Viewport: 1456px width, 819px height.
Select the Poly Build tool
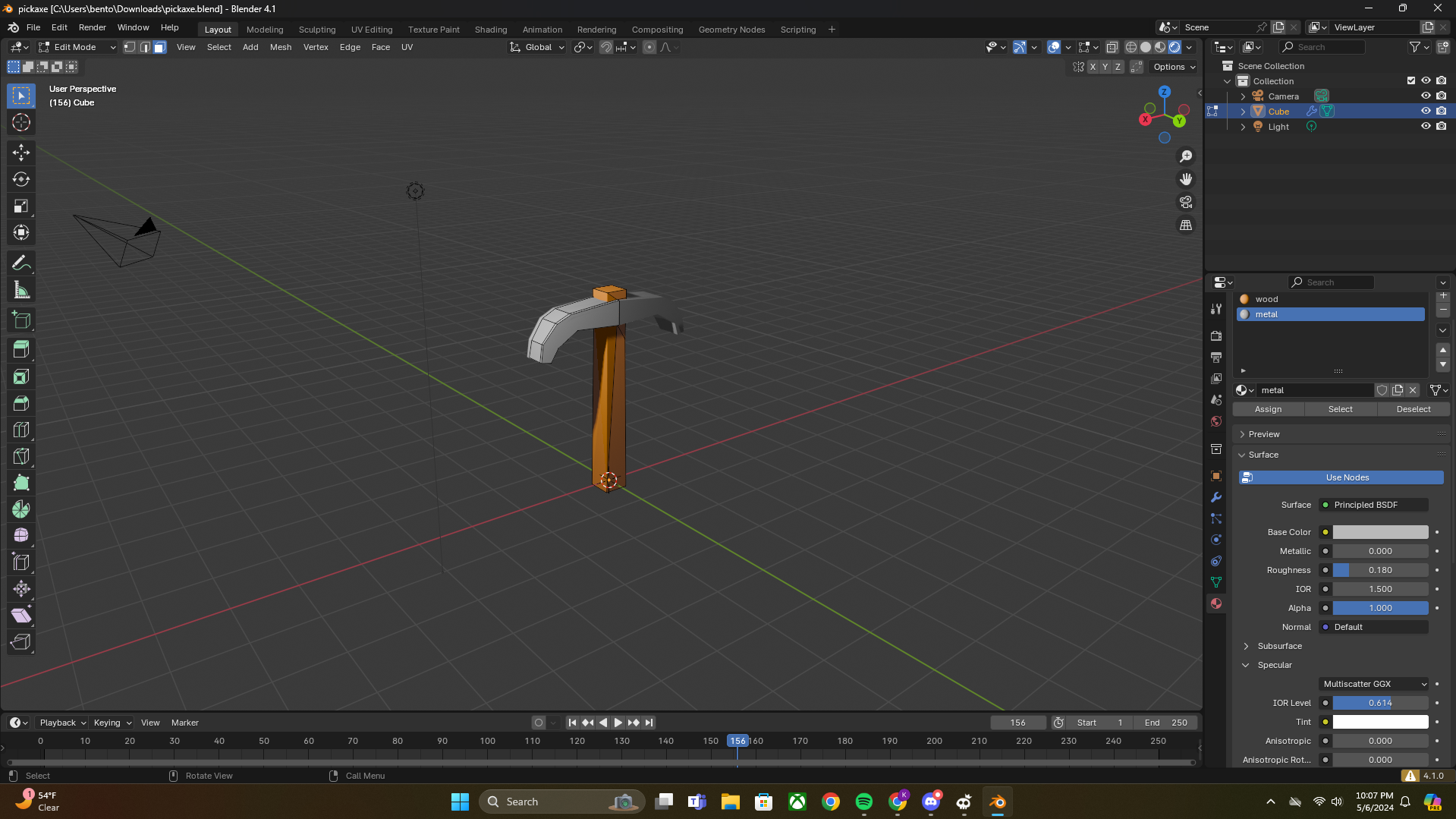pyautogui.click(x=21, y=483)
